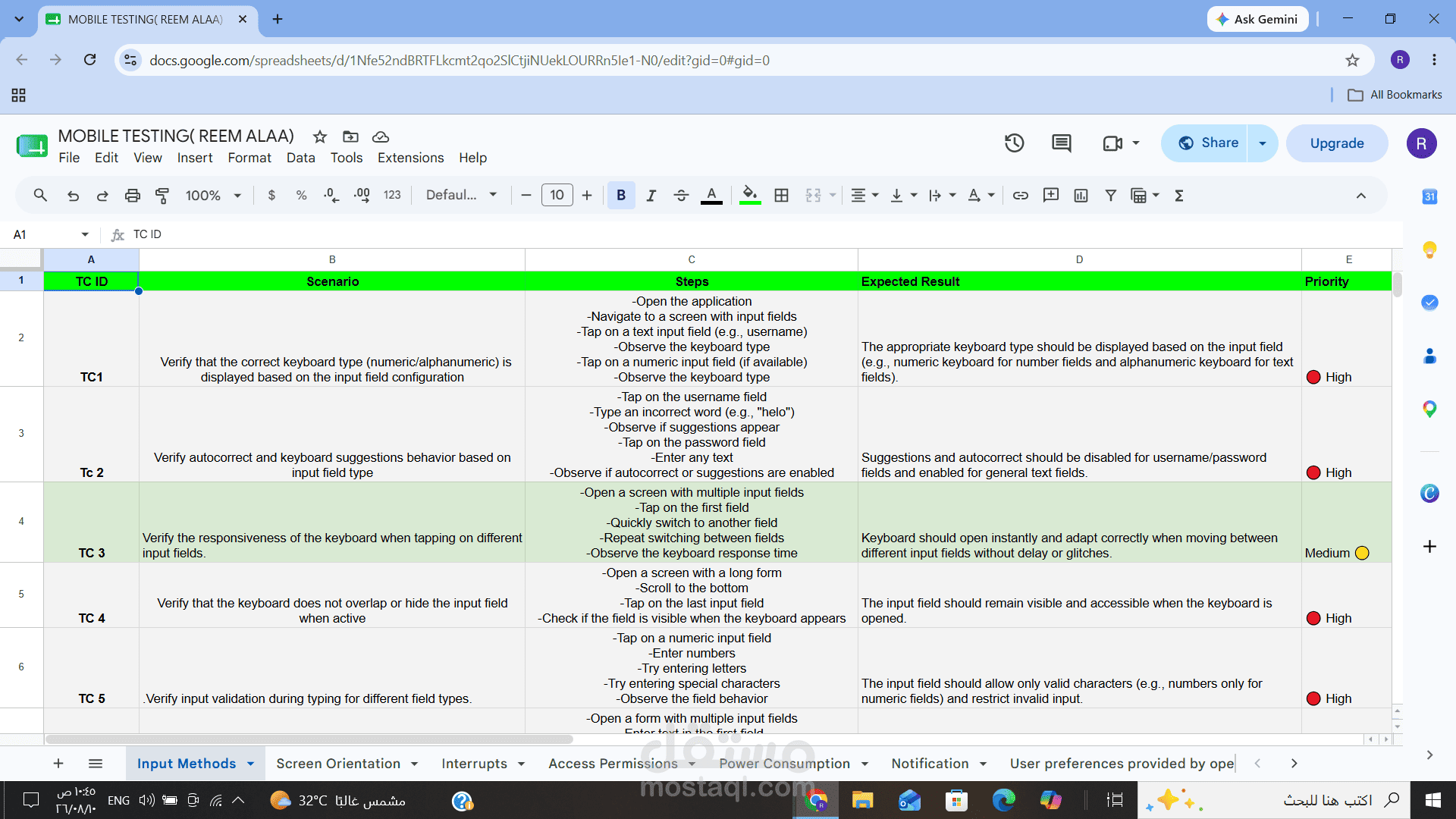
Task: Open Google Keep lightbulb icon
Action: click(x=1429, y=249)
